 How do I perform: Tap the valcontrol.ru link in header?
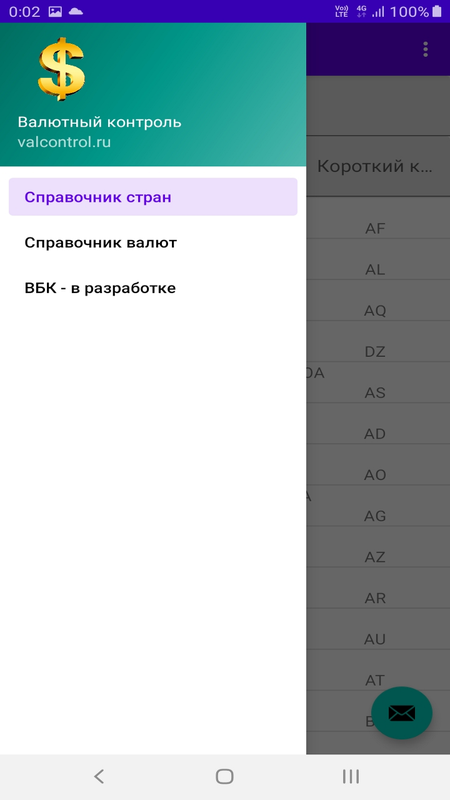click(64, 142)
